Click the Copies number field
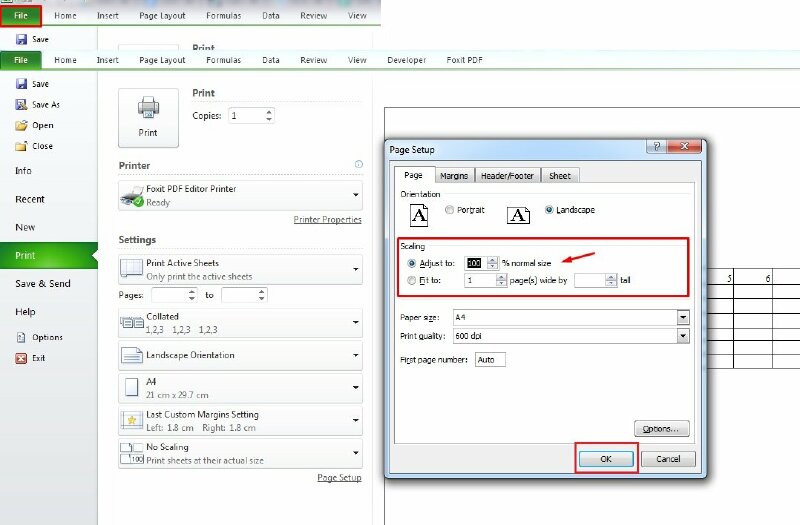Image resolution: width=800 pixels, height=525 pixels. pyautogui.click(x=246, y=116)
